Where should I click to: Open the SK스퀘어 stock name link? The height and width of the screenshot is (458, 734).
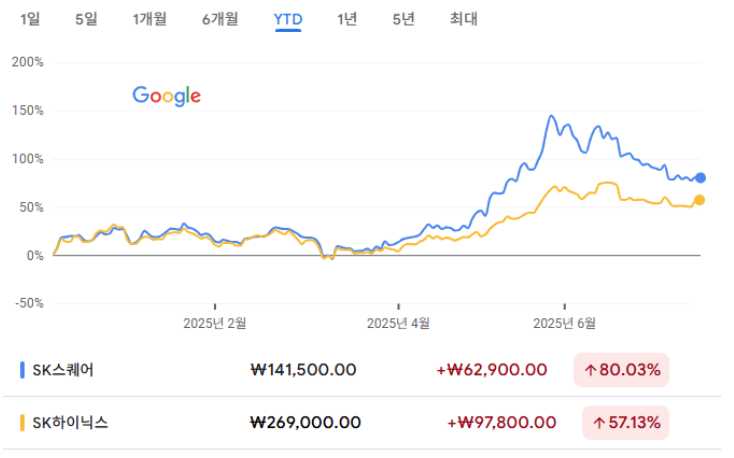tap(63, 370)
